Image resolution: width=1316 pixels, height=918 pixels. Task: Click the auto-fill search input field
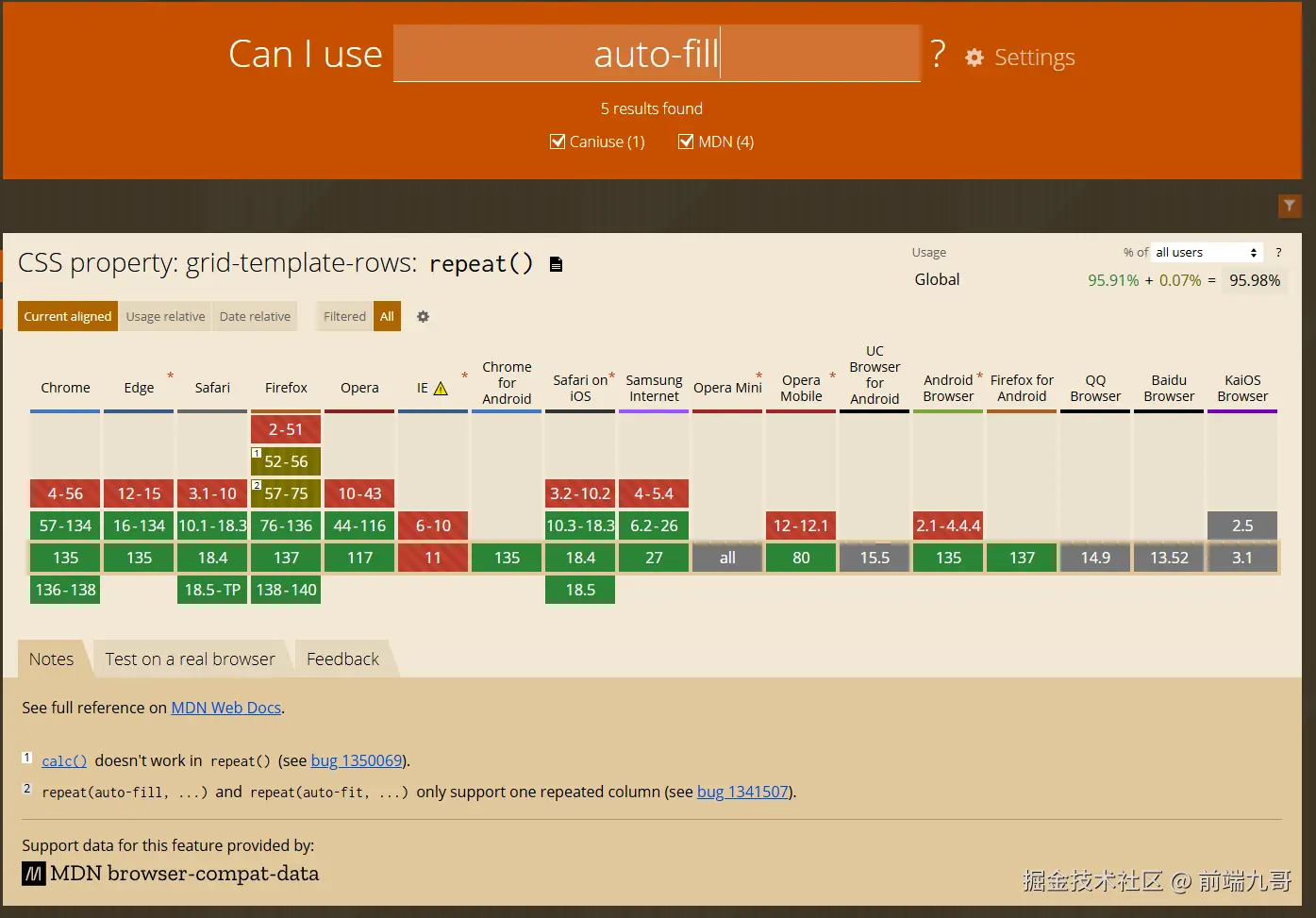click(657, 55)
